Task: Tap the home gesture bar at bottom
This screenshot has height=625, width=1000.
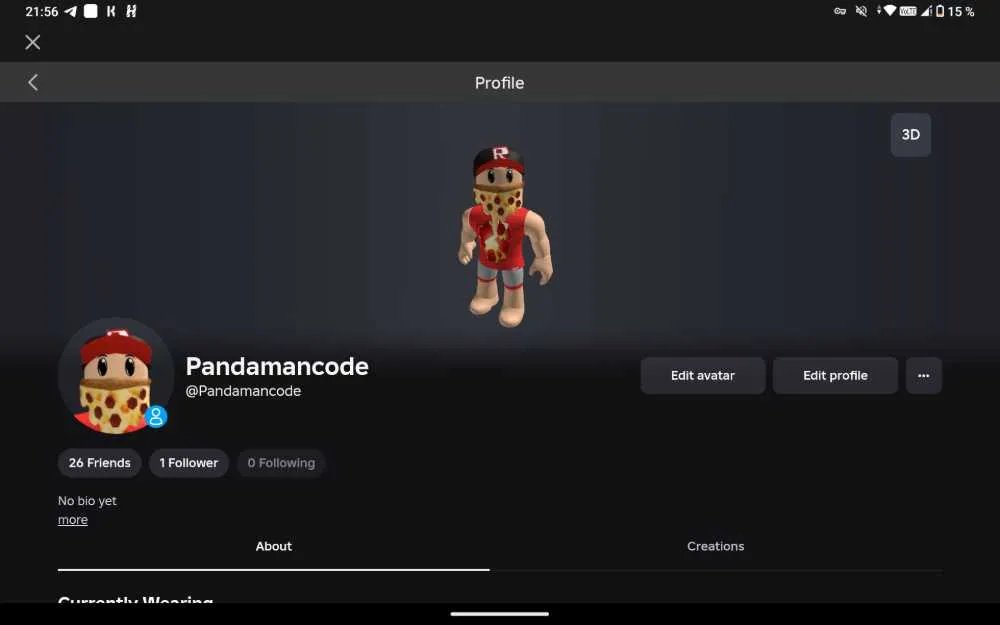Action: pos(499,614)
